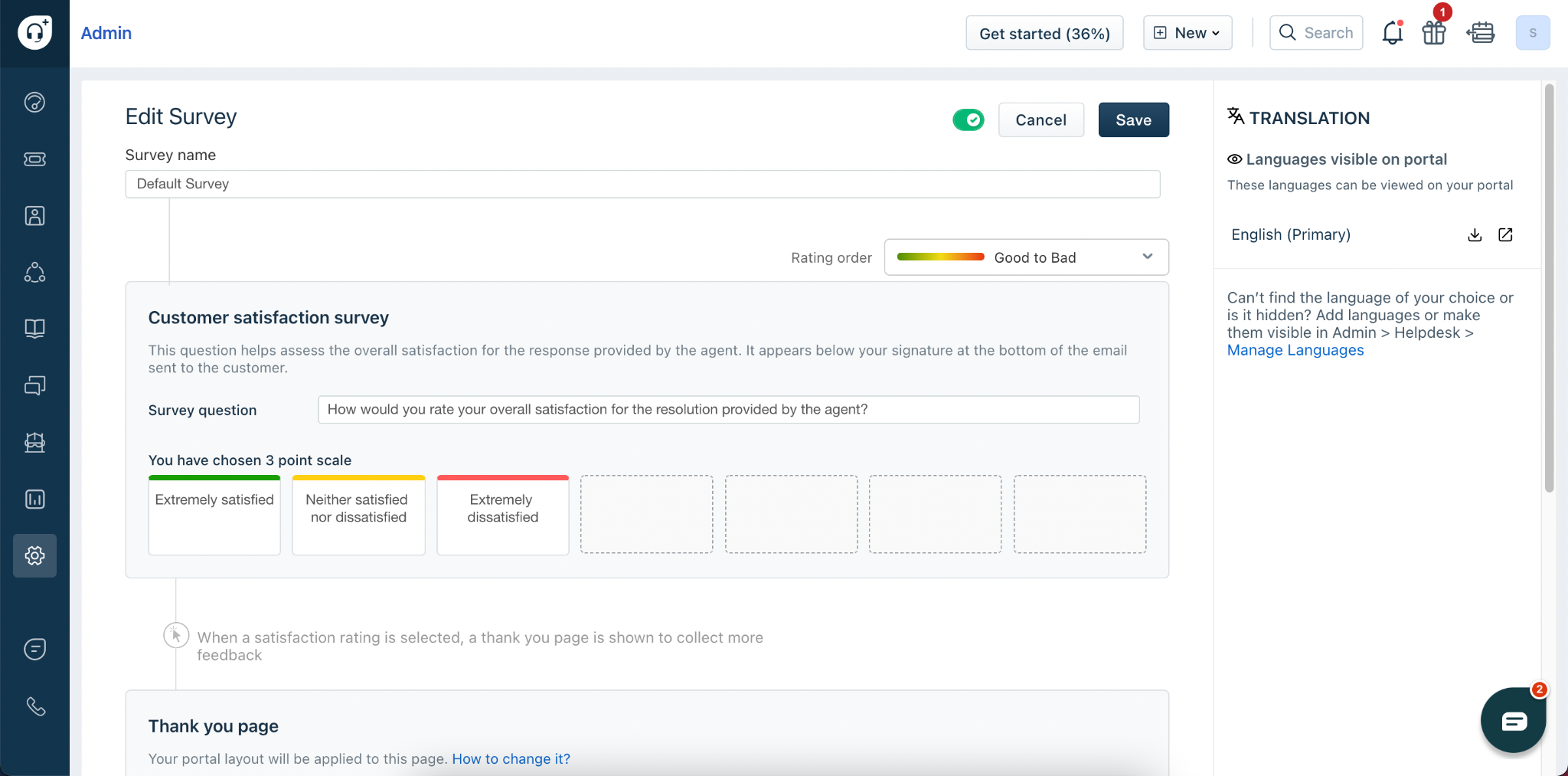This screenshot has height=776, width=1568.
Task: Click the Survey name input field
Action: (642, 184)
